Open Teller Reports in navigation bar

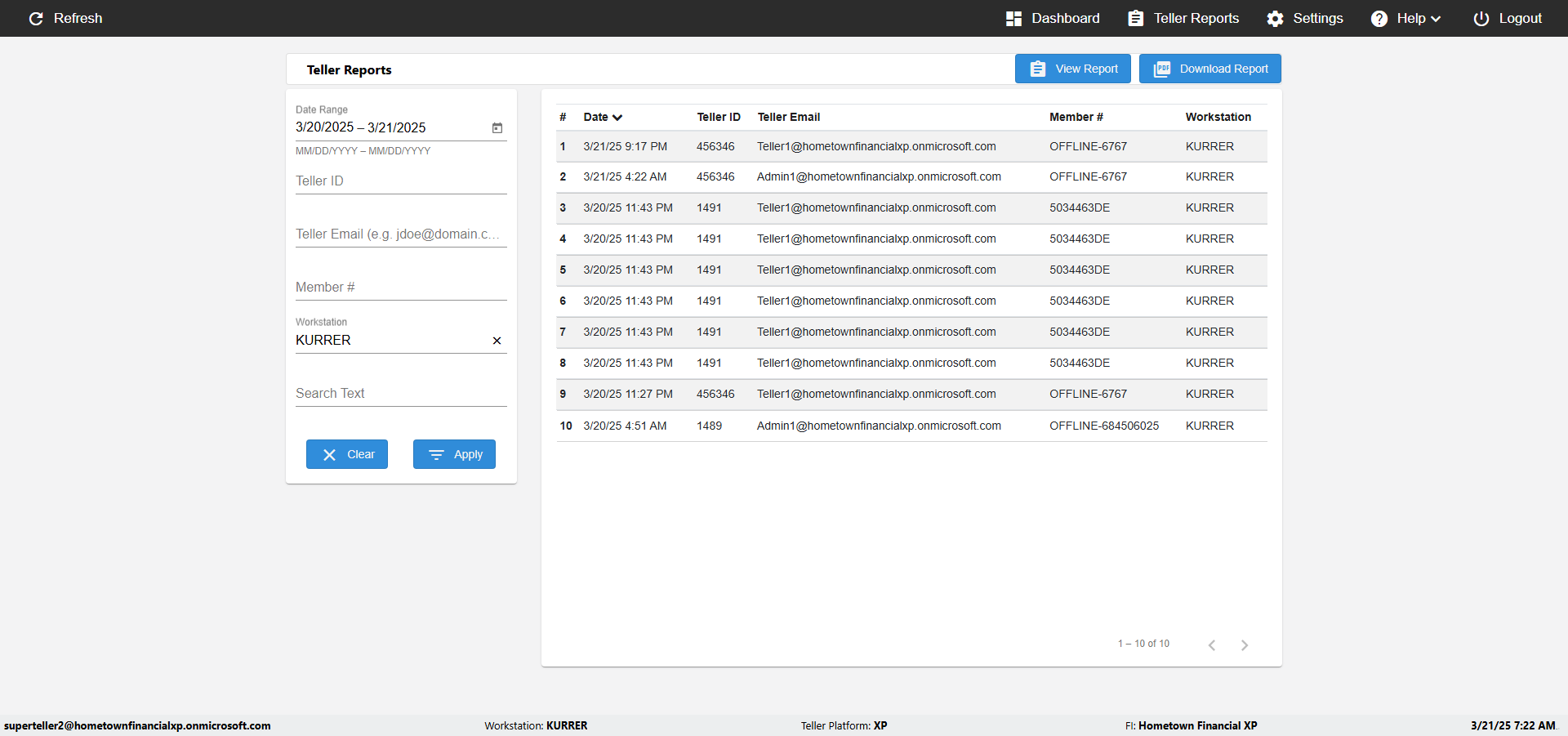(x=1183, y=18)
